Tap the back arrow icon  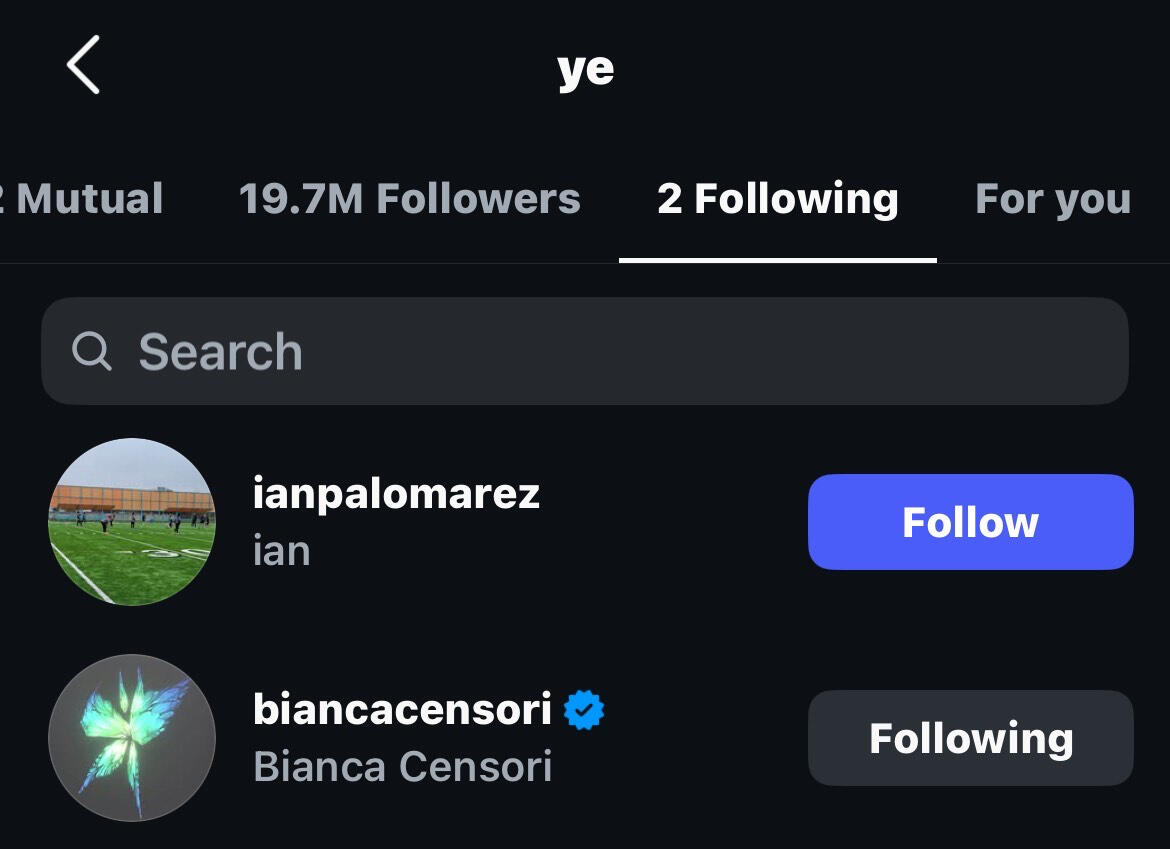84,65
